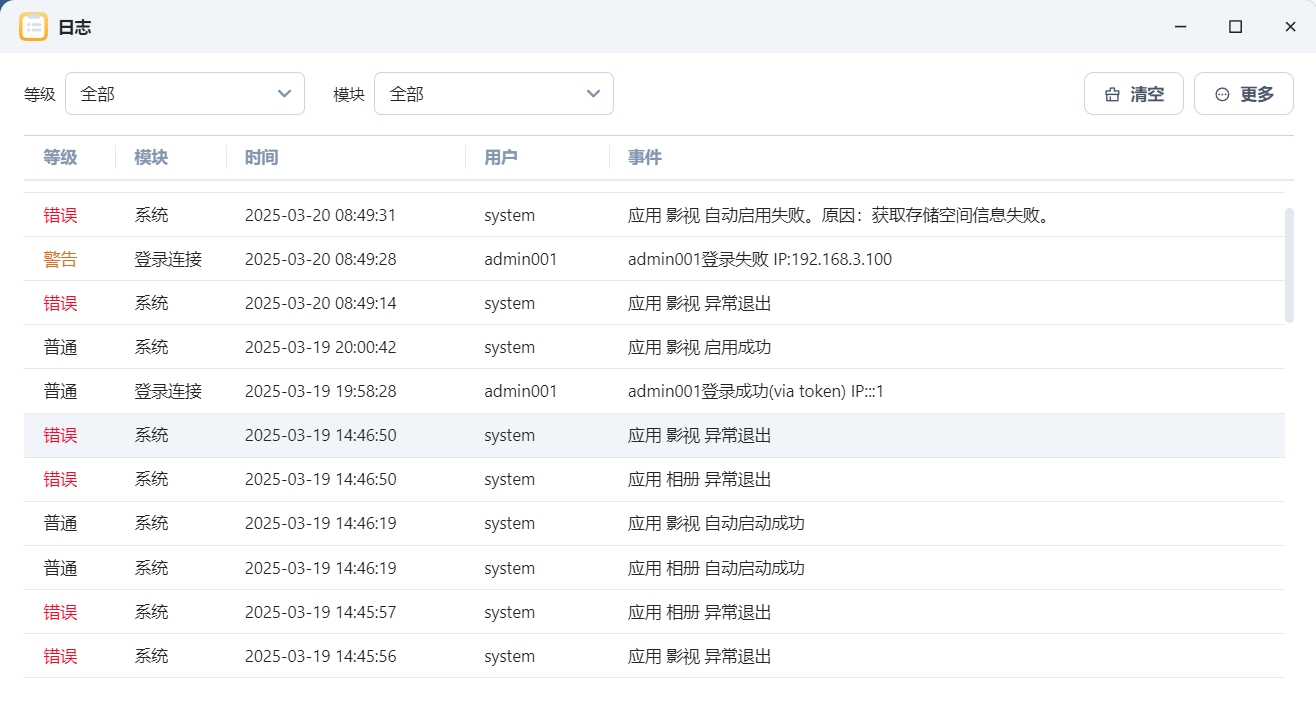Click user admin001 in the 19:58:28 row
This screenshot has height=703, width=1316.
pyautogui.click(x=521, y=391)
